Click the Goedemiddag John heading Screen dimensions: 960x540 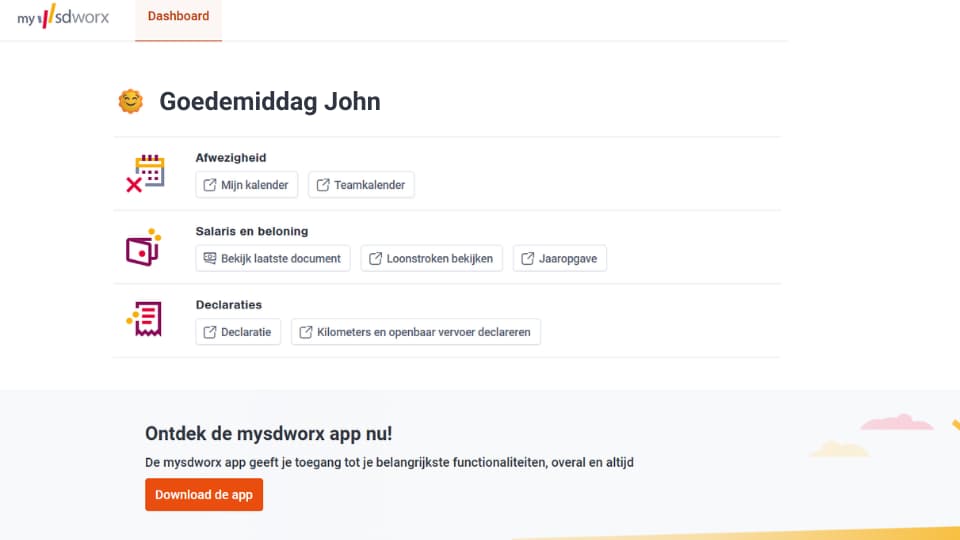click(x=269, y=102)
